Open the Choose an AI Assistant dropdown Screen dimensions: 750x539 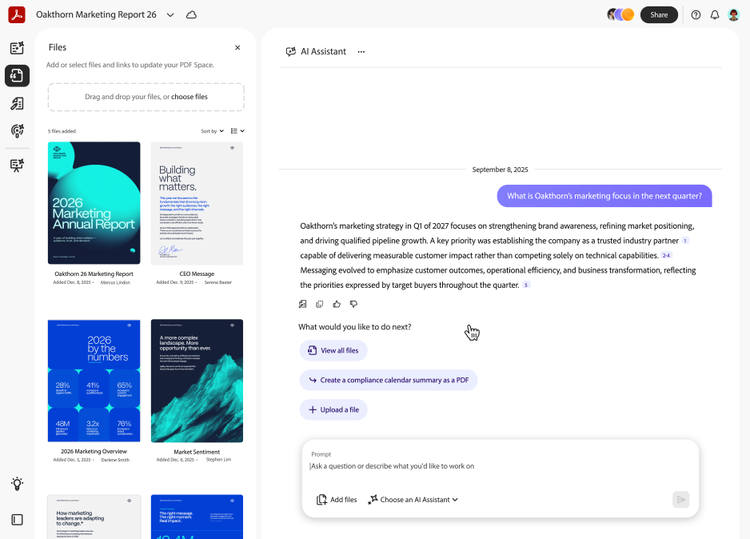(x=413, y=500)
